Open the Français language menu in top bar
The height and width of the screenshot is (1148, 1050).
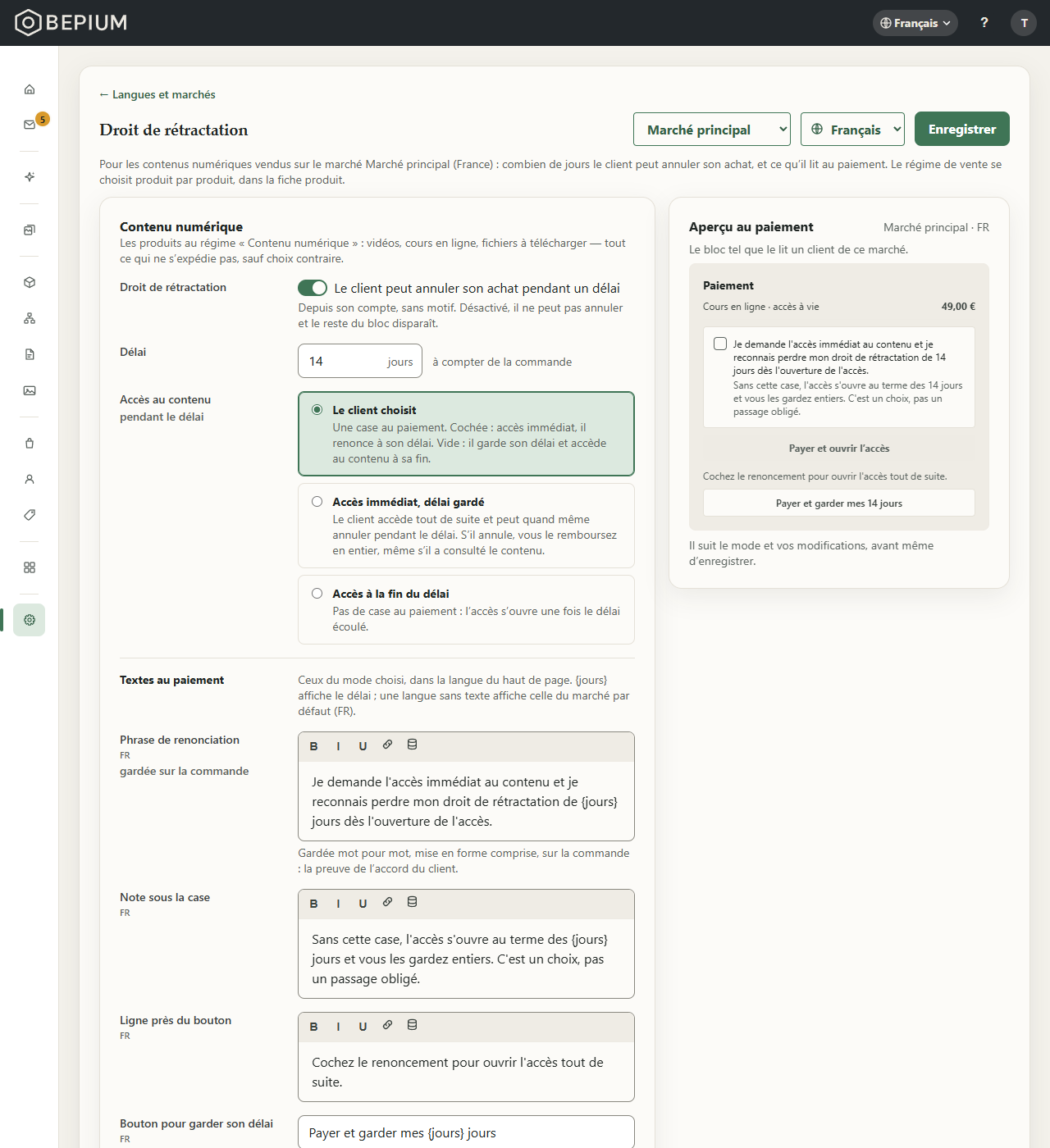[915, 23]
